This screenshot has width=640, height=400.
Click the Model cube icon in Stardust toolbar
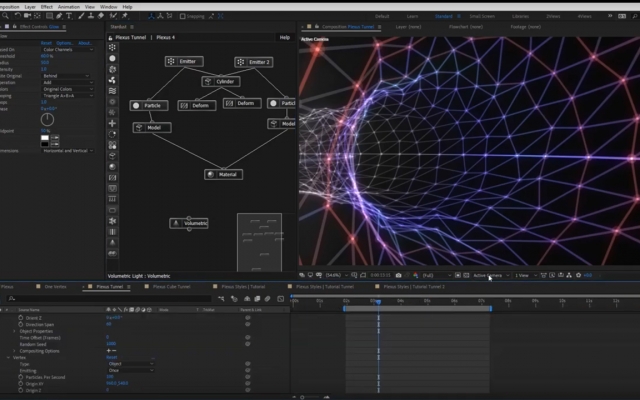tap(112, 156)
